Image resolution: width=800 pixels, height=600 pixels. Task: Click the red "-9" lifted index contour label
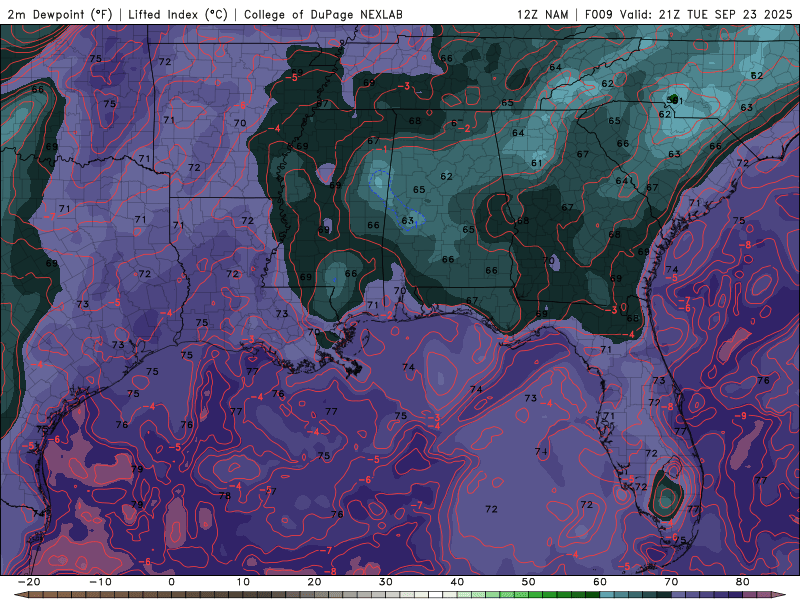pyautogui.click(x=740, y=416)
